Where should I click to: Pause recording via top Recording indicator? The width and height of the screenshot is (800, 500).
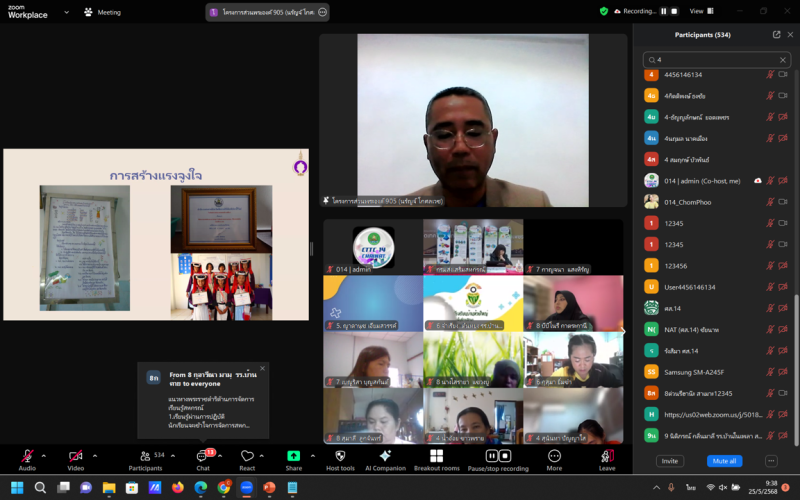tap(664, 11)
